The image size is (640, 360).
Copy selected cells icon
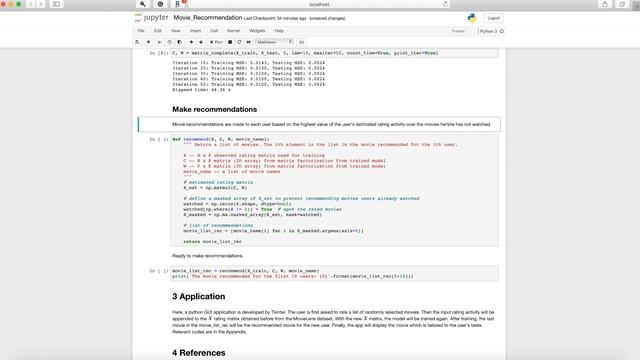pyautogui.click(x=169, y=42)
